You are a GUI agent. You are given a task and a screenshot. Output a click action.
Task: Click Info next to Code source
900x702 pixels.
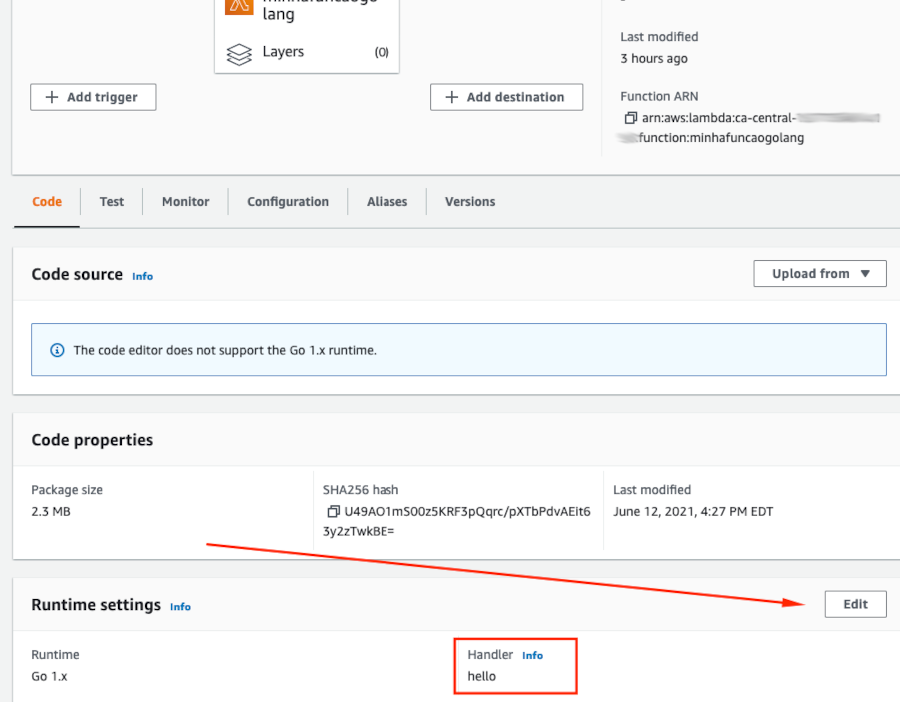point(142,276)
